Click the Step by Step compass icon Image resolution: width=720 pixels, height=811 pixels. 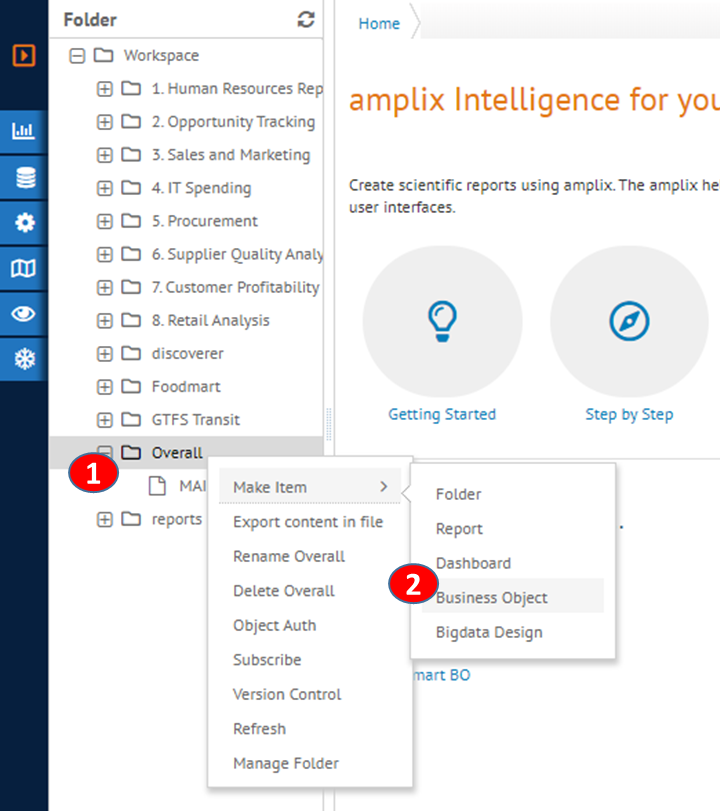click(x=629, y=321)
